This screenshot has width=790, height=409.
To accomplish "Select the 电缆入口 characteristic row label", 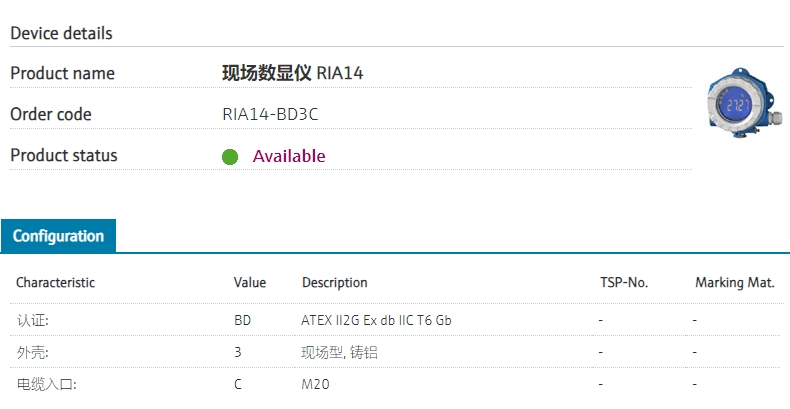I will pyautogui.click(x=46, y=384).
